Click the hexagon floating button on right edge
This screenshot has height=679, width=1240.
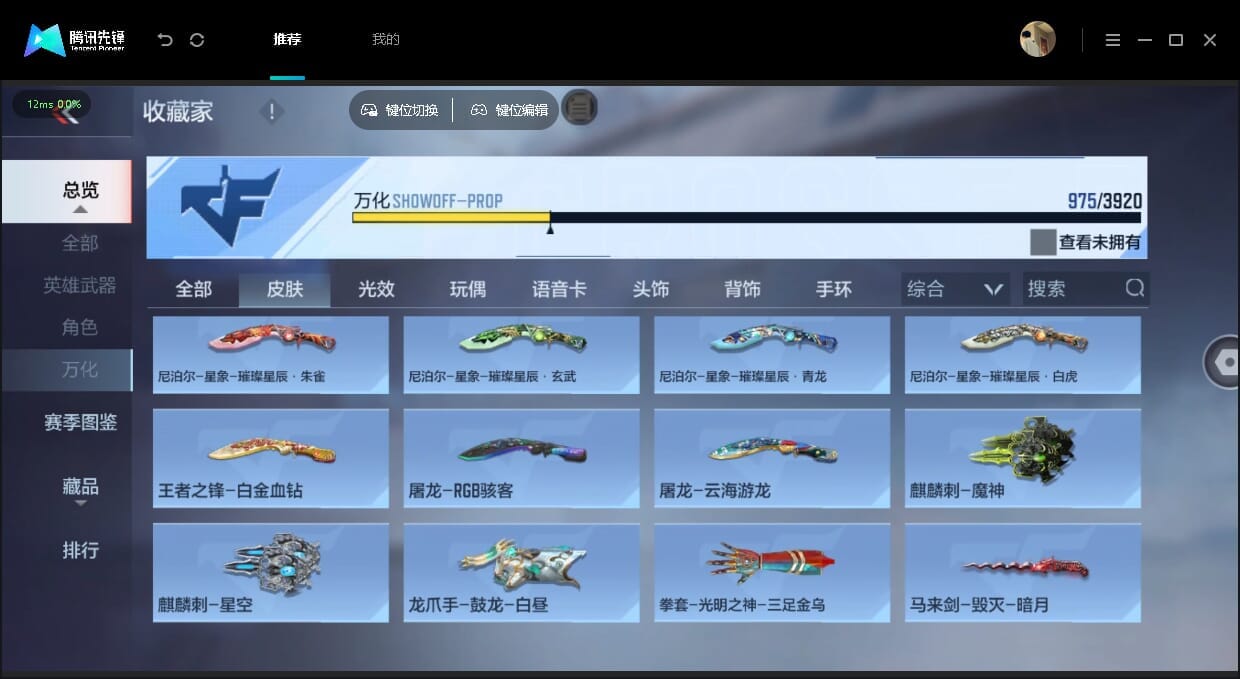[1223, 361]
